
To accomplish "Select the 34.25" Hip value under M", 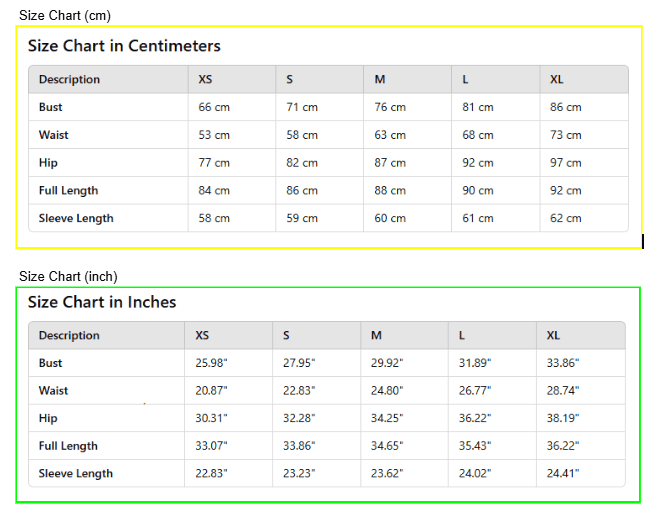I will 386,418.
